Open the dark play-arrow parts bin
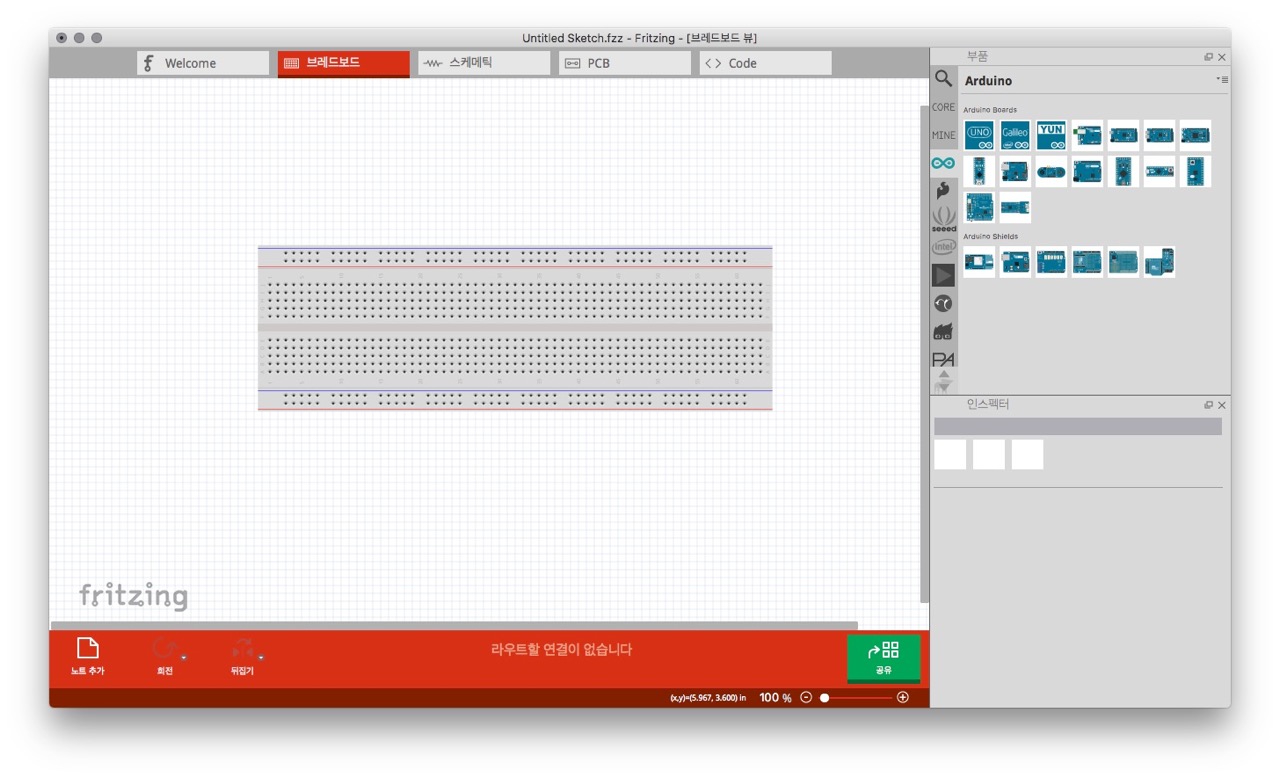This screenshot has height=778, width=1280. click(x=943, y=275)
